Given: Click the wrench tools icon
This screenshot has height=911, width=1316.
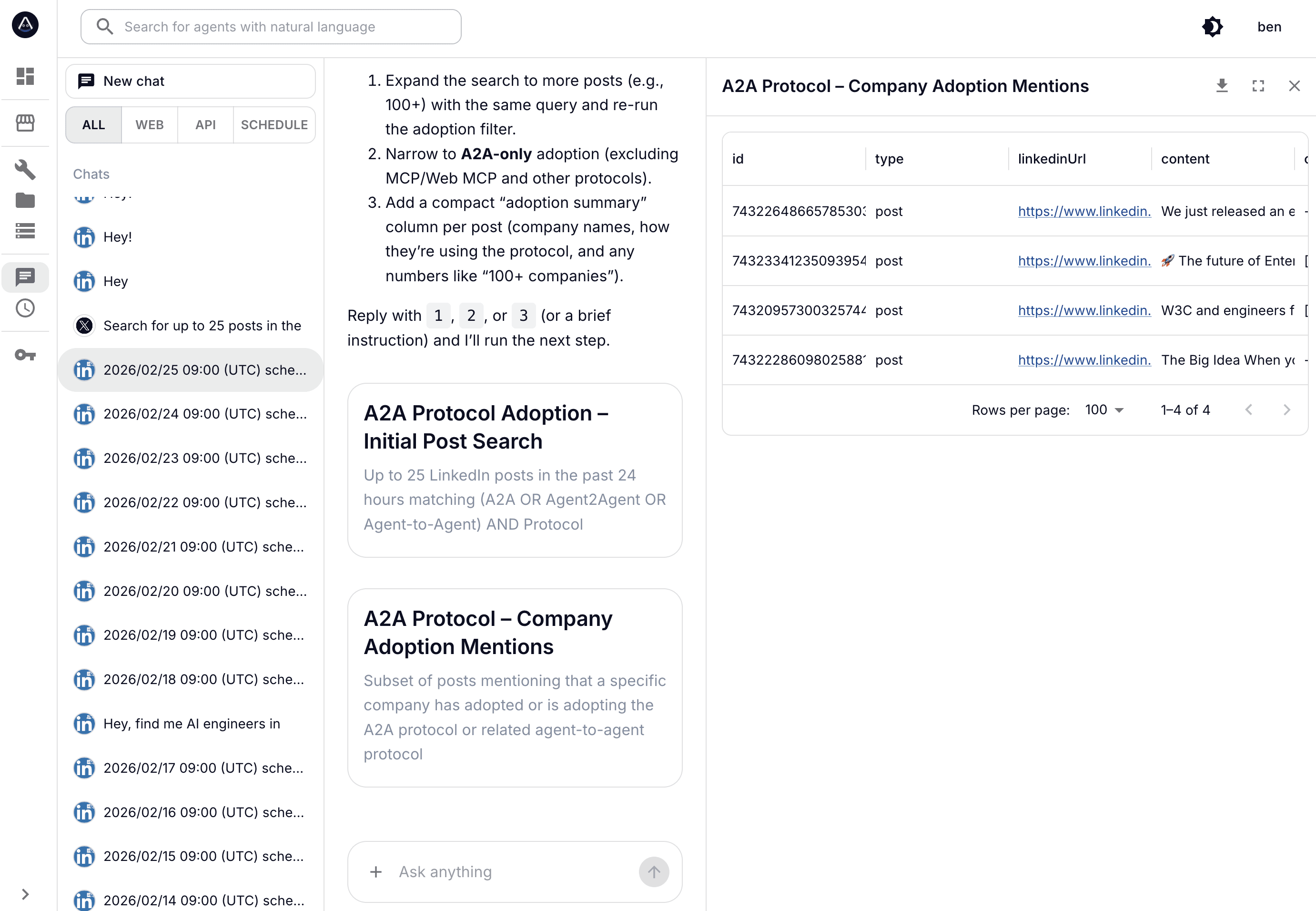Looking at the screenshot, I should (25, 170).
